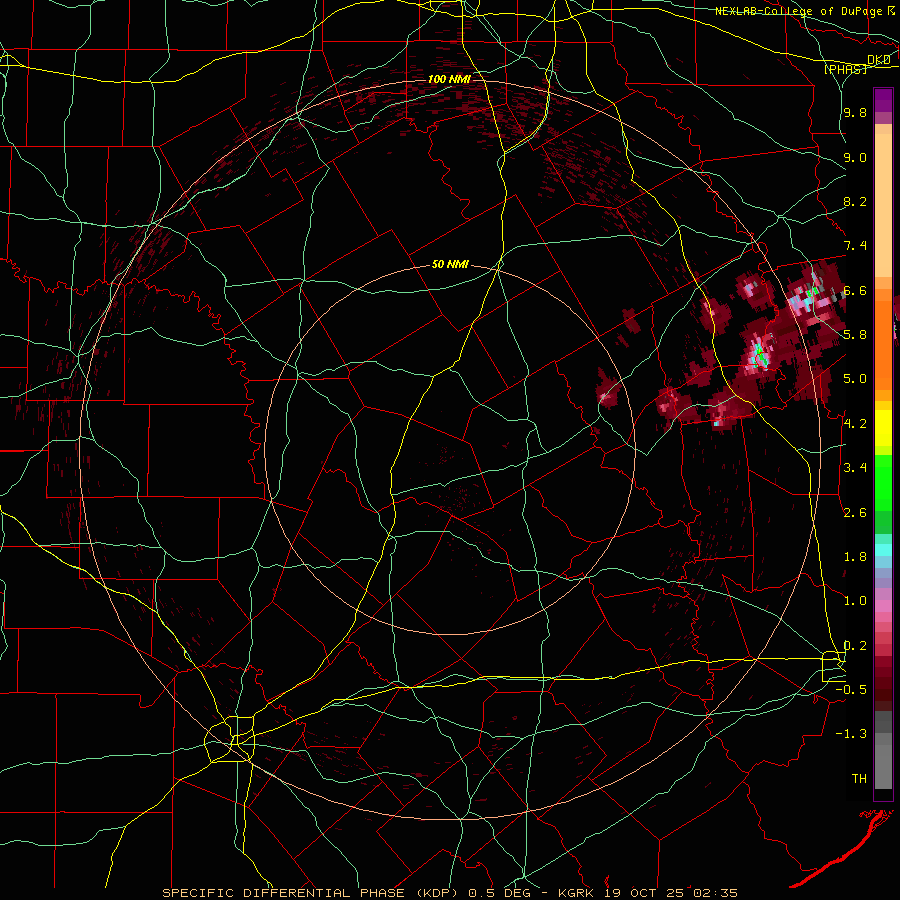This screenshot has width=900, height=900.
Task: Click the 2.6 scale value
Action: tap(855, 513)
